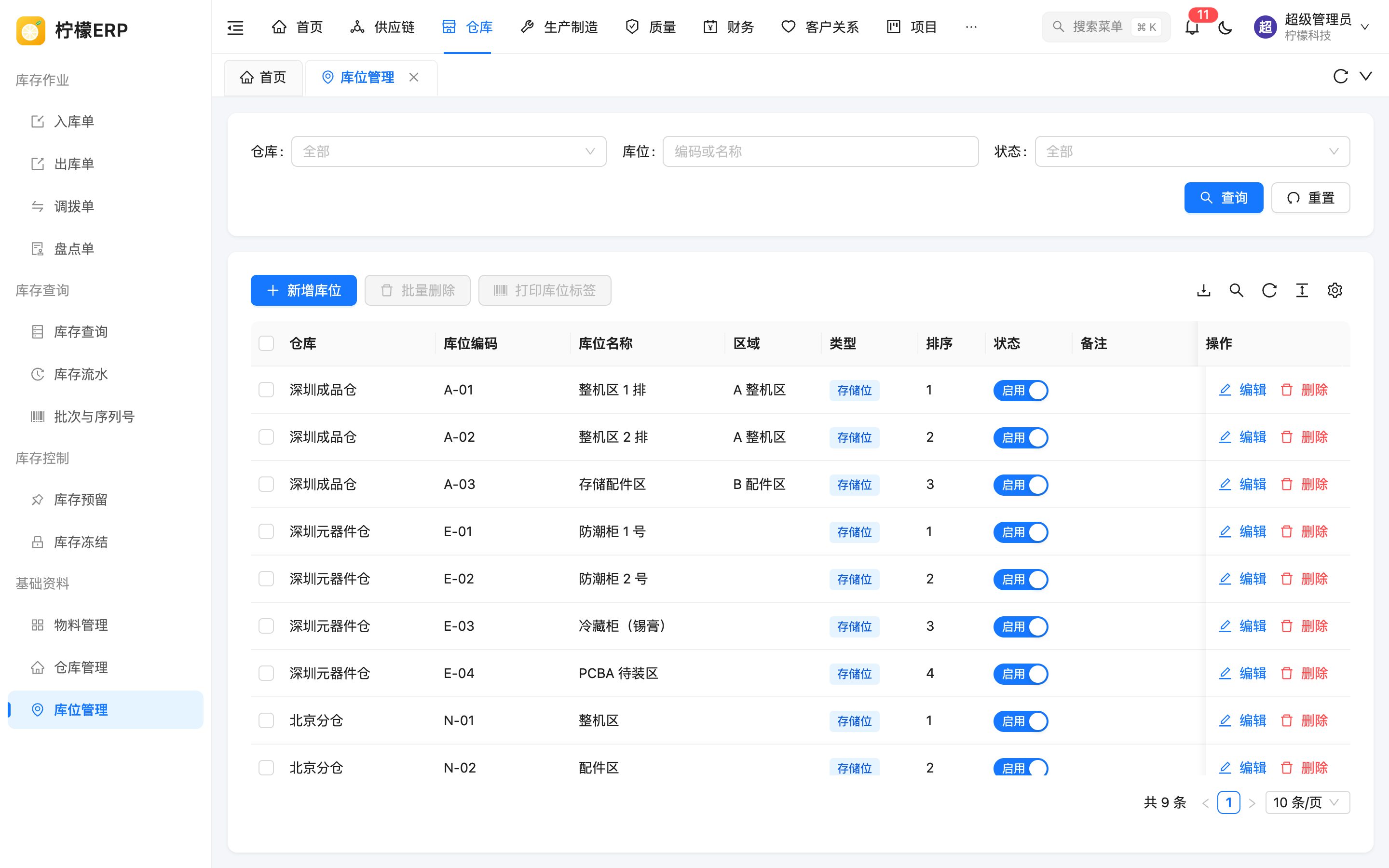Open 批次与序列号 in the sidebar
This screenshot has height=868, width=1389.
coord(105,417)
